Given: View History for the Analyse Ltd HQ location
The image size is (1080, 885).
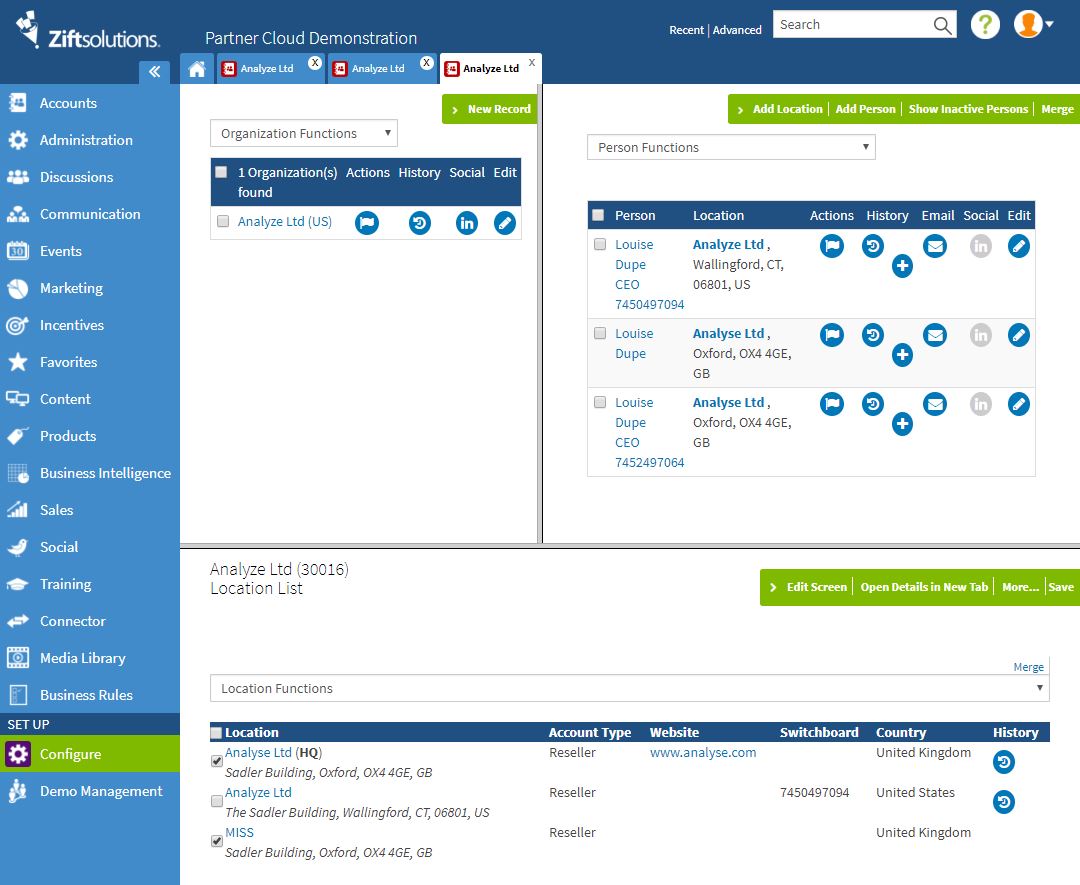Looking at the screenshot, I should (1004, 762).
